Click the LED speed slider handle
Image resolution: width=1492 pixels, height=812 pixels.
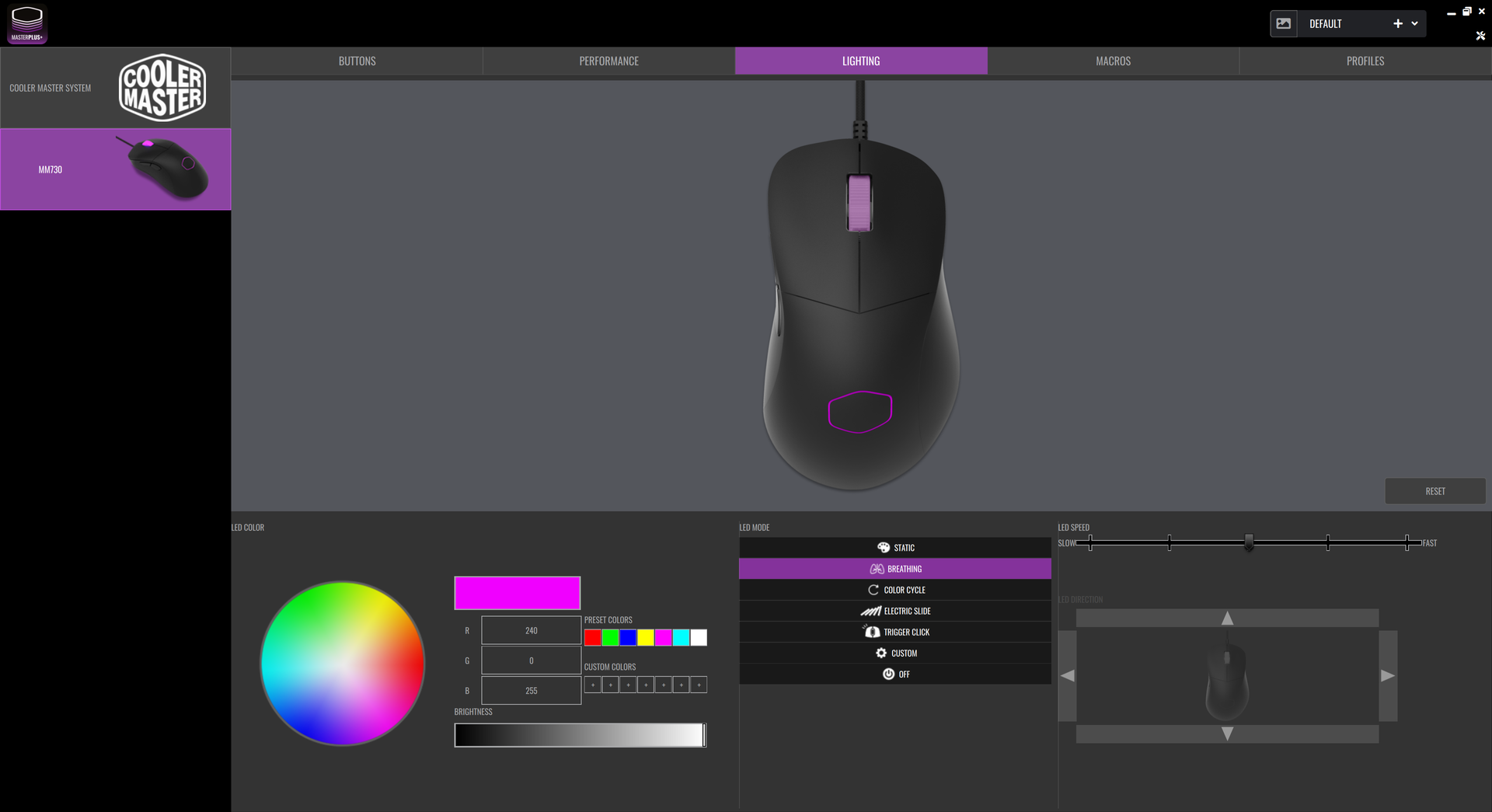(x=1249, y=542)
